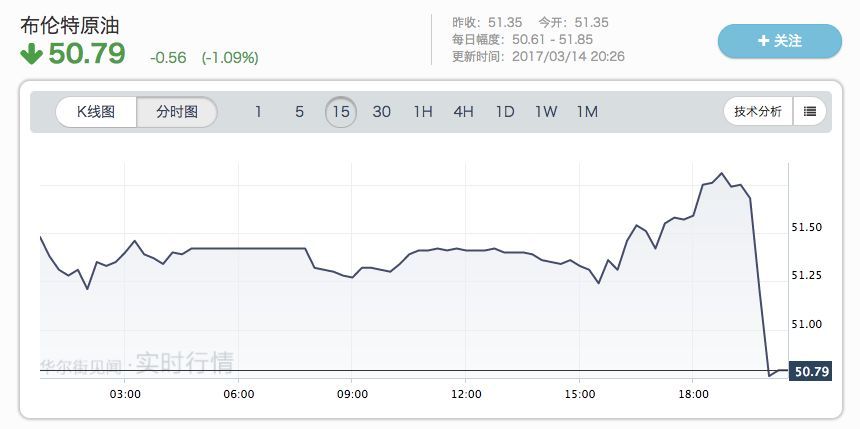This screenshot has width=860, height=429.
Task: Select the 15 minute interval
Action: (x=341, y=112)
